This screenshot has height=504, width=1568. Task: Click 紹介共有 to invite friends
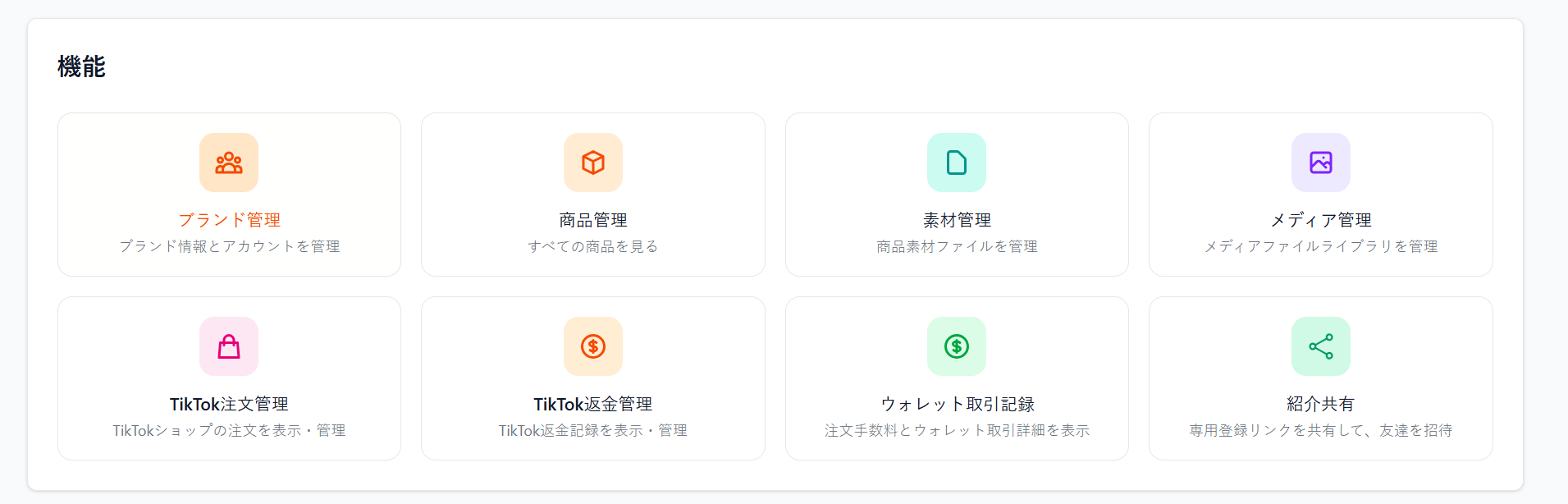click(1320, 404)
